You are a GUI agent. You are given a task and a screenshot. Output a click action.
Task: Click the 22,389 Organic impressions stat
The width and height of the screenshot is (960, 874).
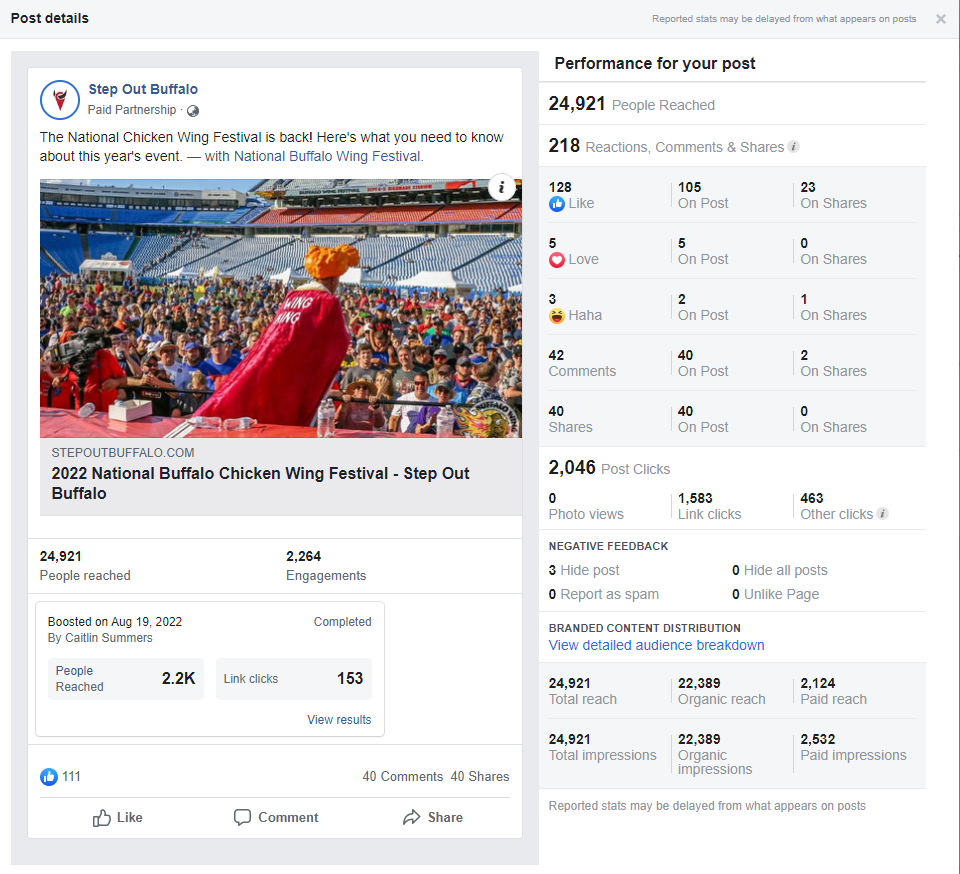point(714,754)
